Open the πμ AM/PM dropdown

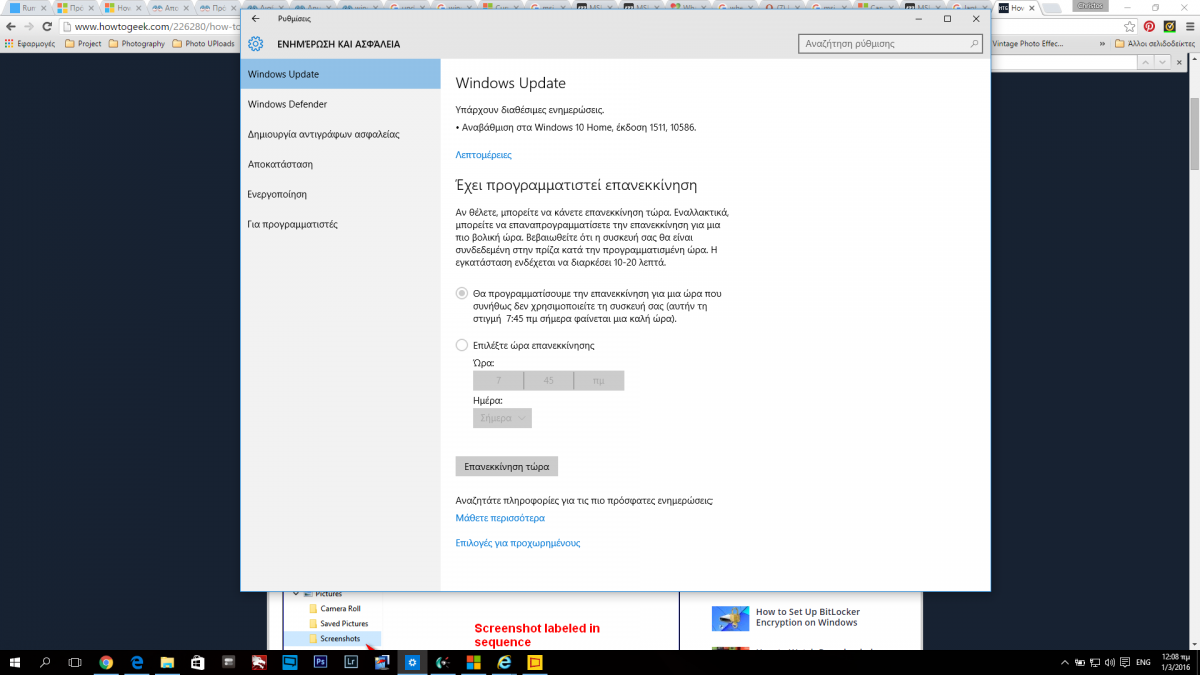pyautogui.click(x=599, y=381)
